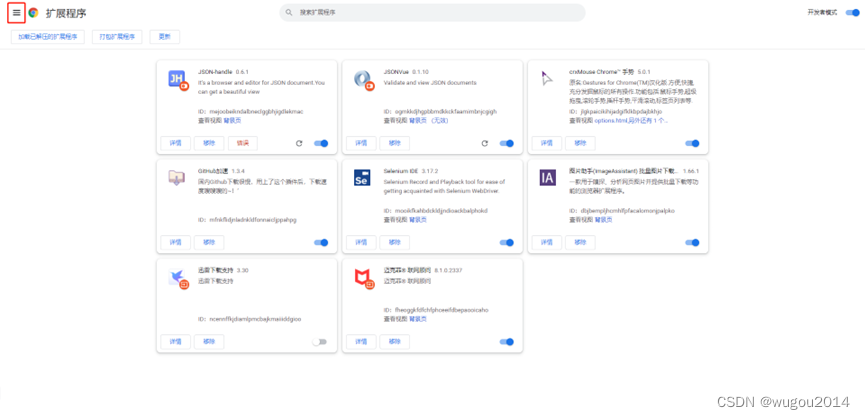This screenshot has width=865, height=419.
Task: Click the ImageAssistant IA icon
Action: click(548, 178)
